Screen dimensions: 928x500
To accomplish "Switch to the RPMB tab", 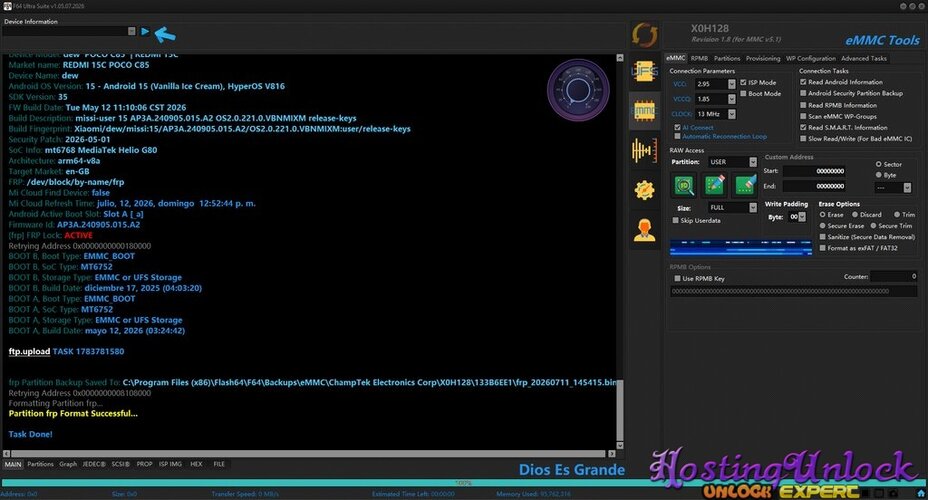I will click(x=699, y=58).
